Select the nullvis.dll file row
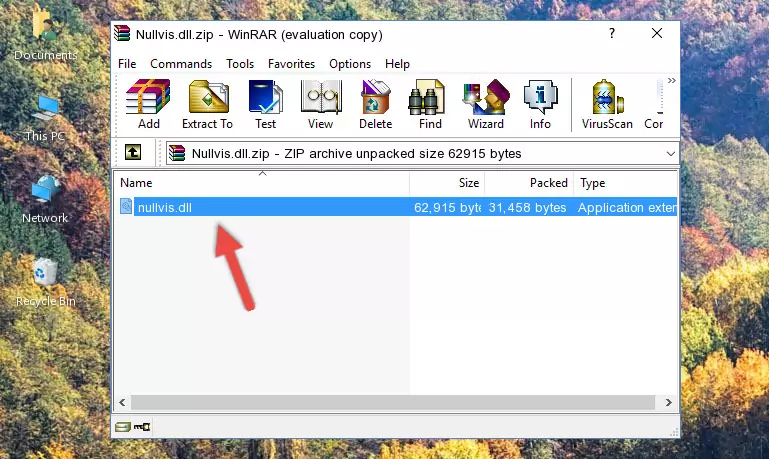 (x=396, y=207)
